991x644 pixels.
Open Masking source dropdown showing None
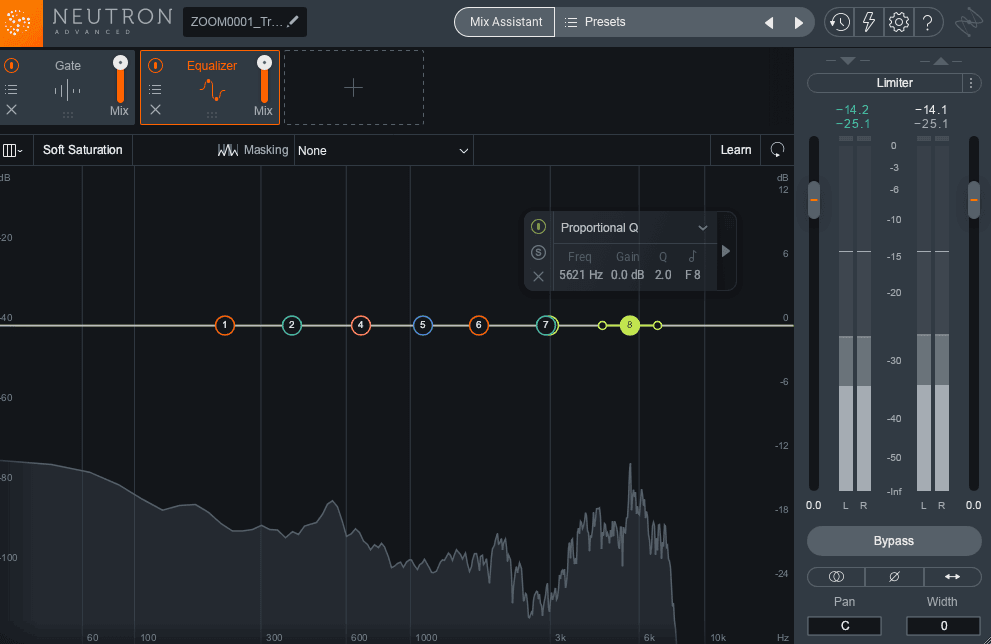point(384,150)
